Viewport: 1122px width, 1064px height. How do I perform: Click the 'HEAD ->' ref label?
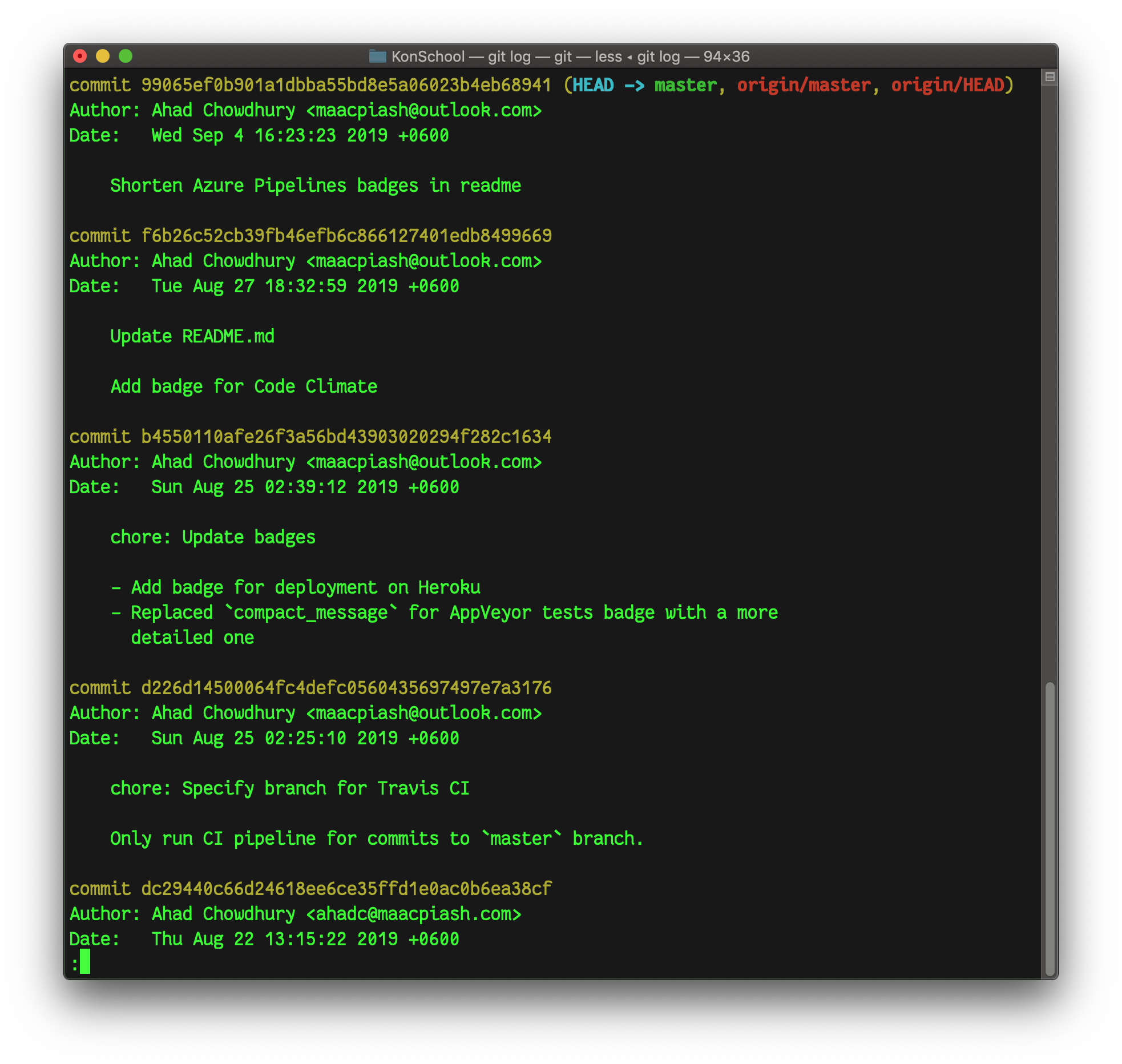coord(608,85)
